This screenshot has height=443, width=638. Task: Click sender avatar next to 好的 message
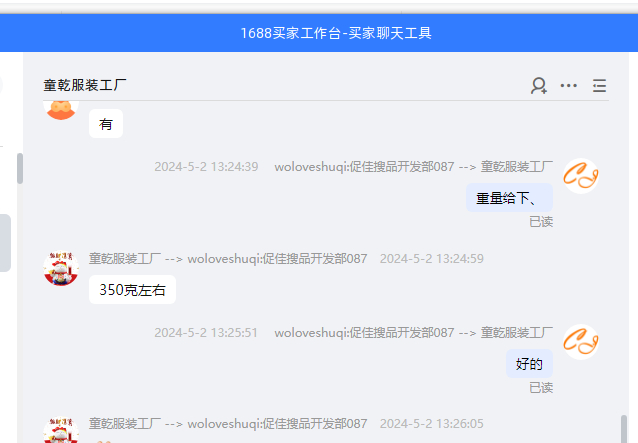[x=581, y=343]
